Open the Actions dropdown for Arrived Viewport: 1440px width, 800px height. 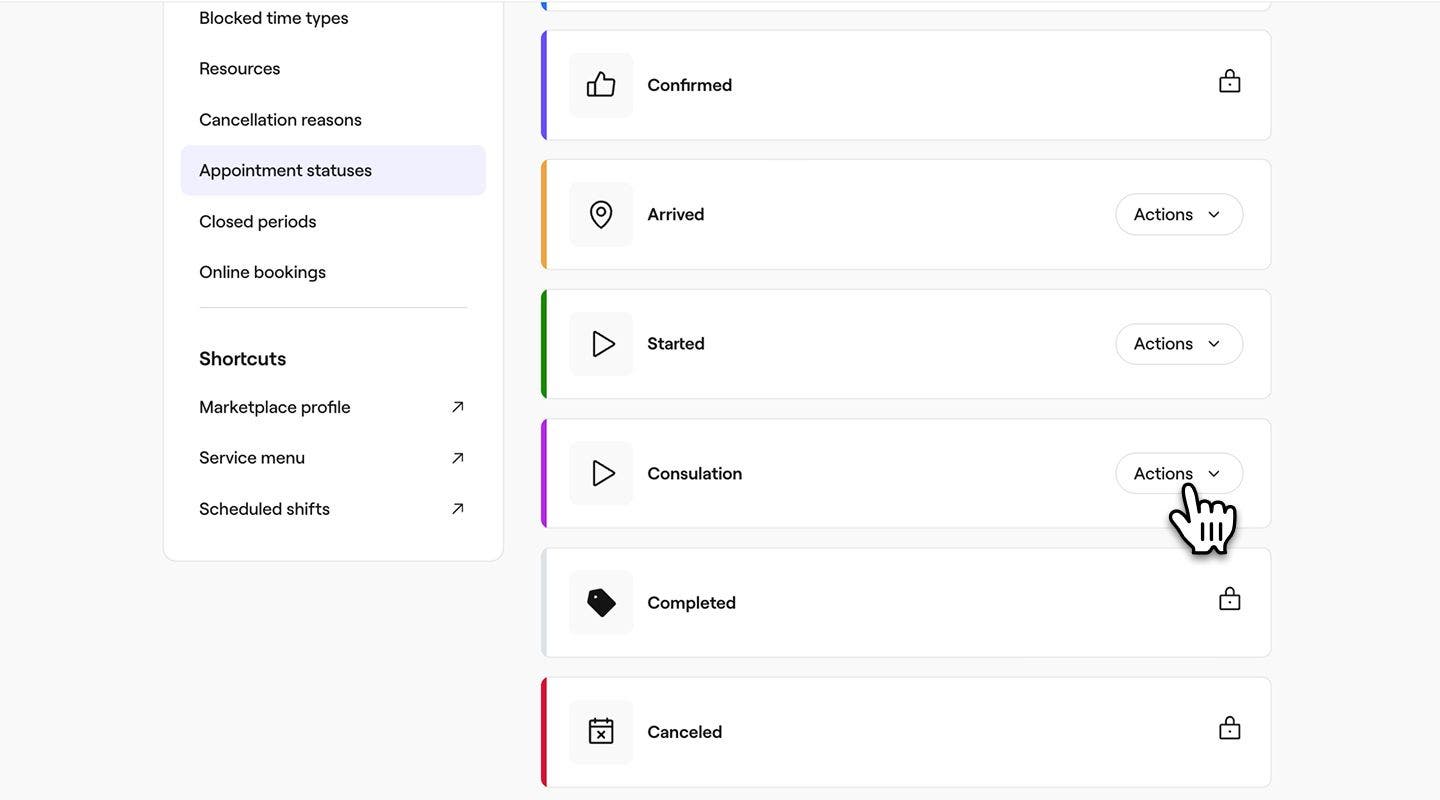[x=1178, y=215]
